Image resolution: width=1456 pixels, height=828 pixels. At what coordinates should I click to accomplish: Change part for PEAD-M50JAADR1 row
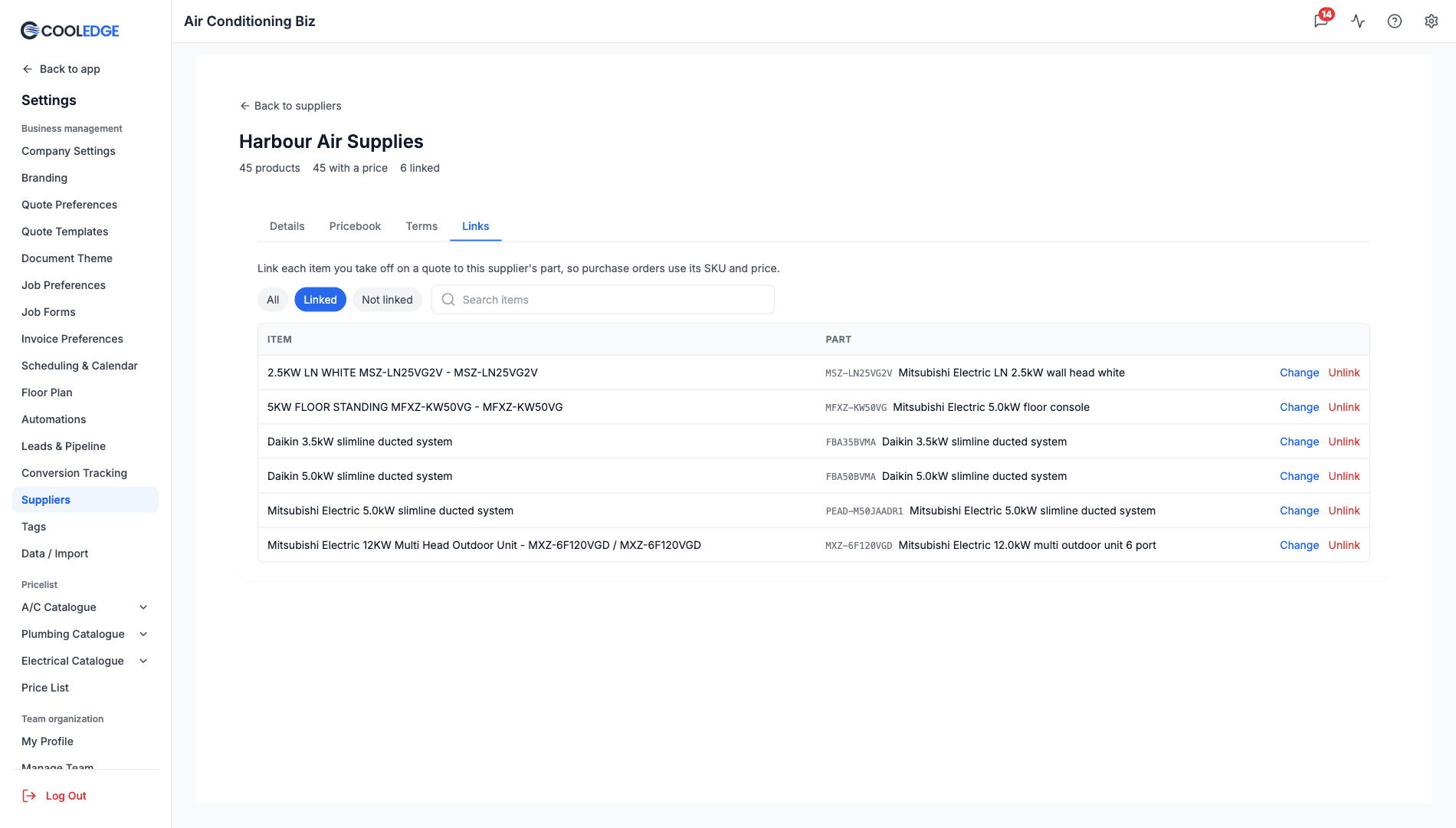(x=1299, y=511)
